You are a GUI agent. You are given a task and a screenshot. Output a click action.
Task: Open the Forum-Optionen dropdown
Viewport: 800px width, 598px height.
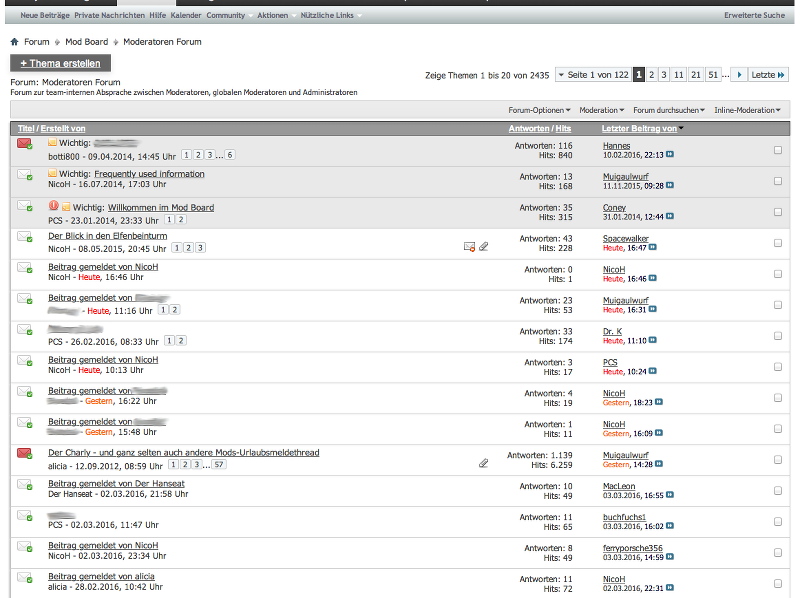538,110
